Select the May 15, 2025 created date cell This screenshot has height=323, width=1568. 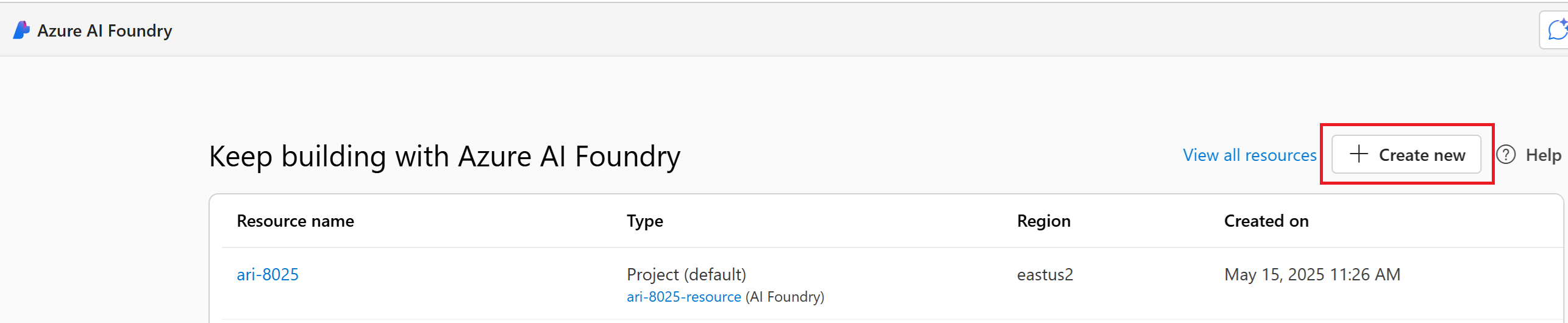click(x=1312, y=274)
